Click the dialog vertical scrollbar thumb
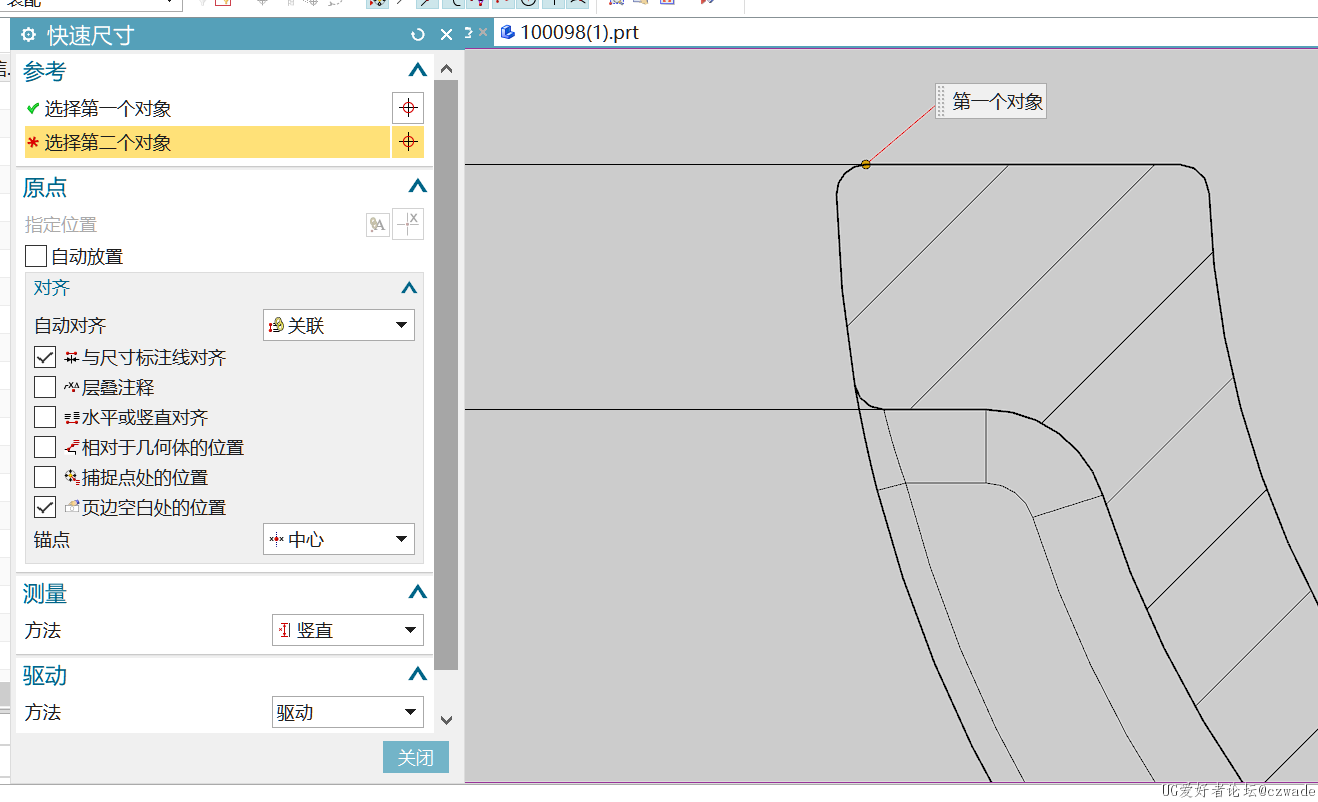The width and height of the screenshot is (1318, 802). 446,375
